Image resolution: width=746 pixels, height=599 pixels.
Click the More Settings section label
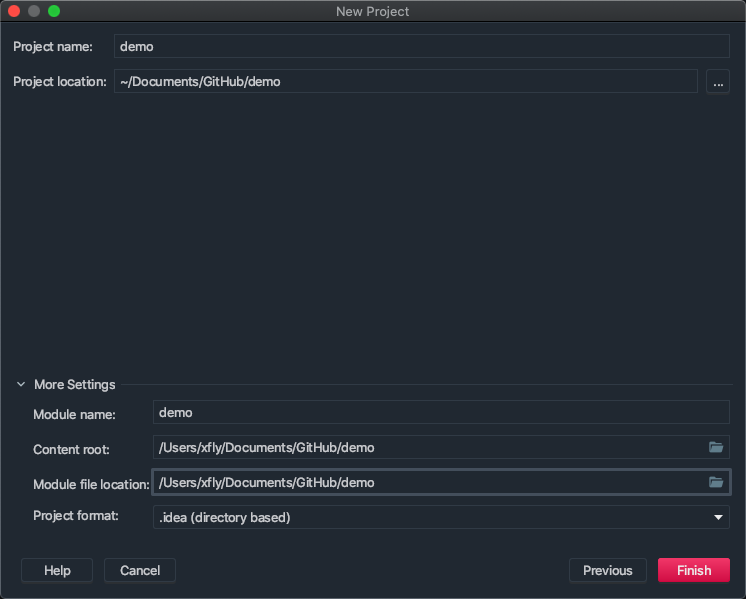74,384
